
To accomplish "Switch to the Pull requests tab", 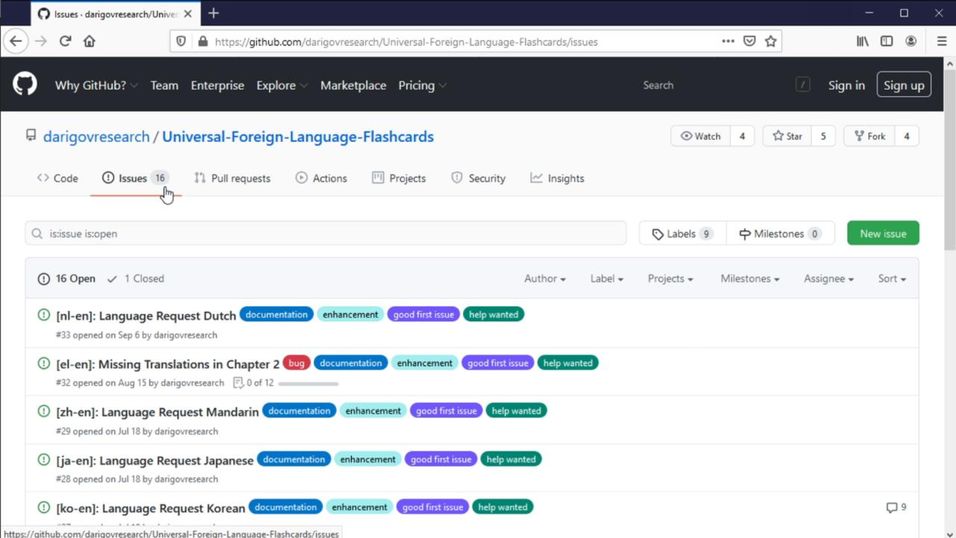I will tap(232, 178).
